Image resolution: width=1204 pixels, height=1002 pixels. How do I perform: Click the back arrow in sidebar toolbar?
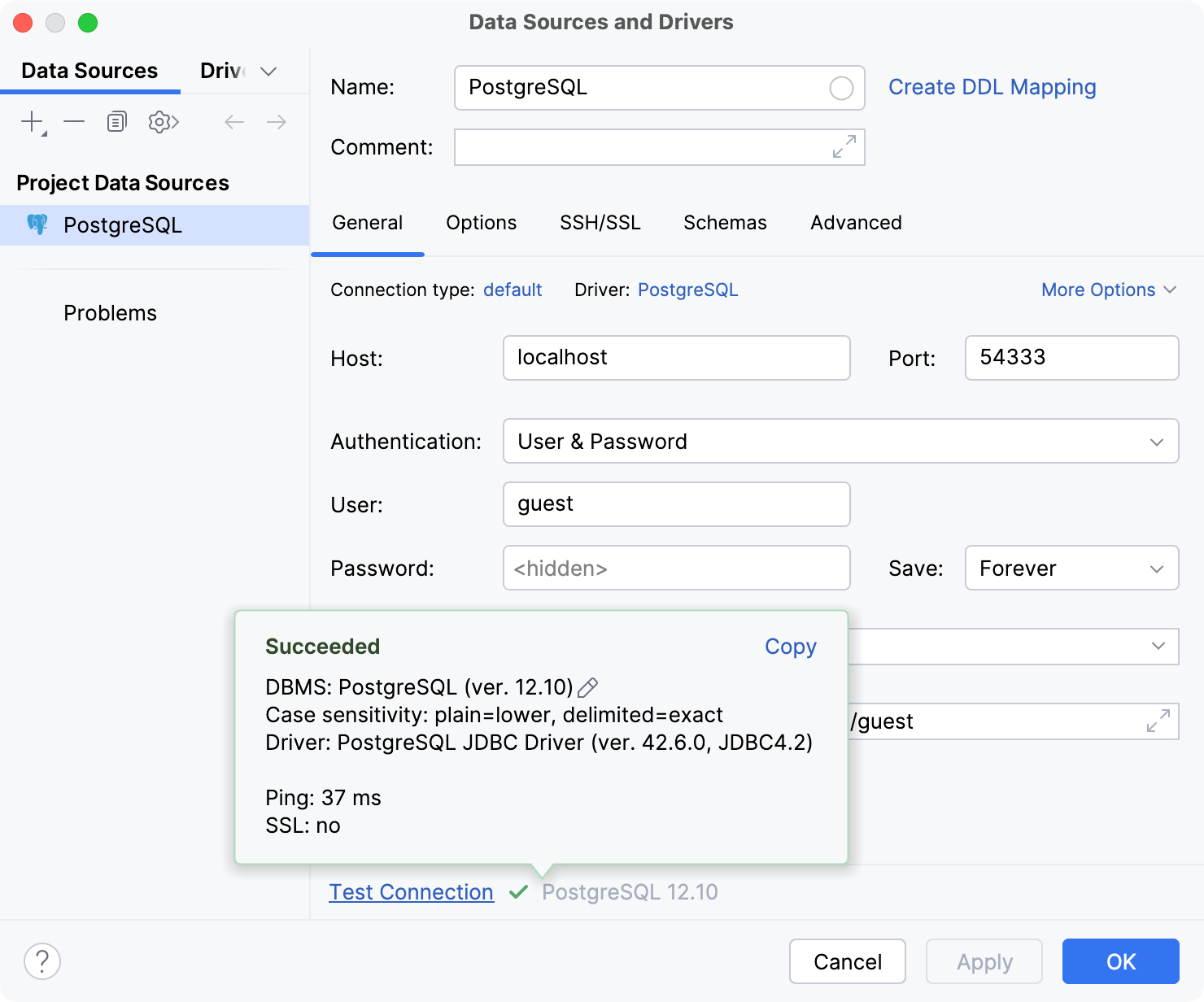pos(234,122)
